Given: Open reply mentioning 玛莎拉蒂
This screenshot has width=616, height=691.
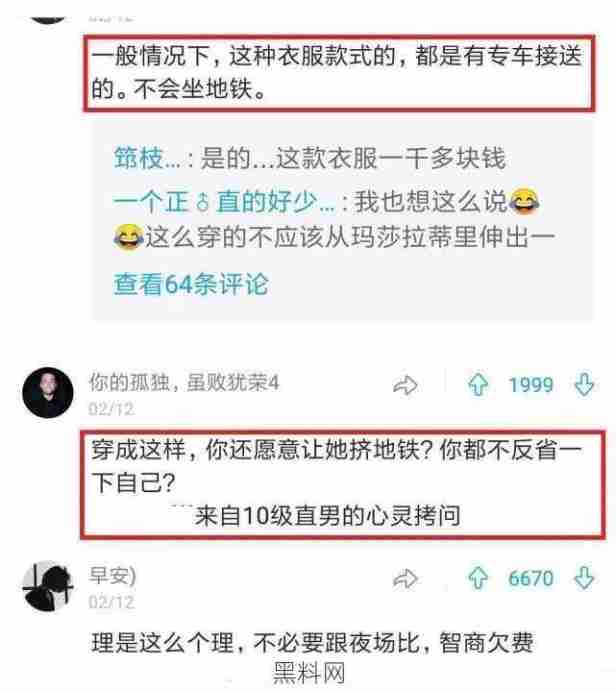Looking at the screenshot, I should pos(334,219).
